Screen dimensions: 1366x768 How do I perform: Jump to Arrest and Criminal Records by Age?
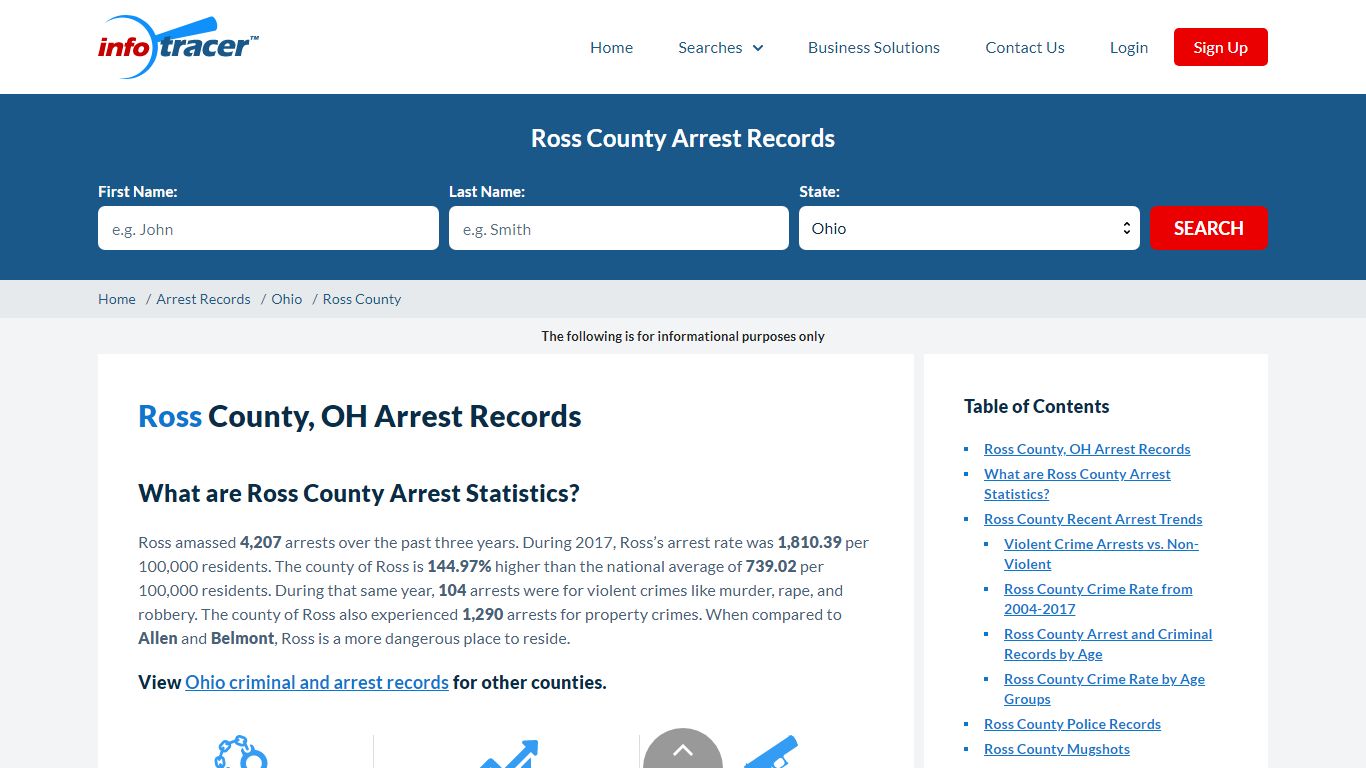pos(1108,644)
